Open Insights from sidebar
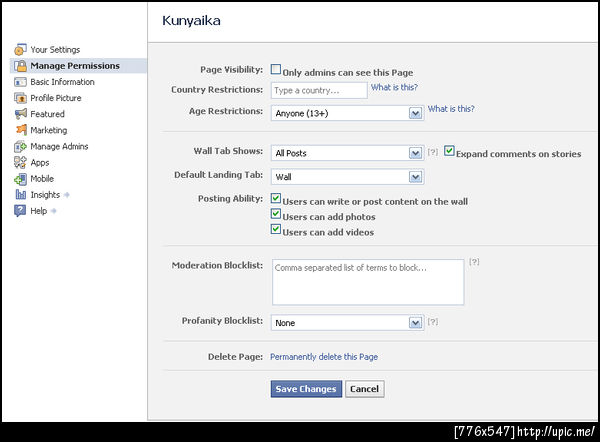Viewport: 600px width, 442px height. (45, 195)
